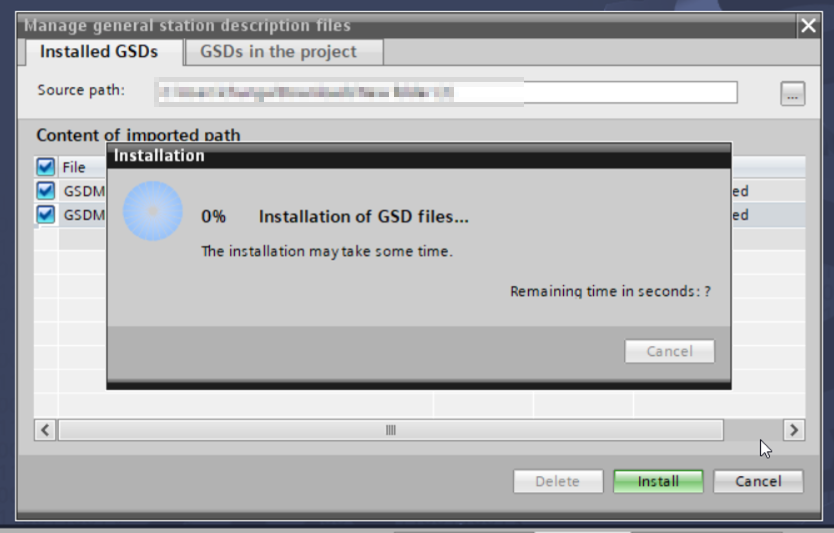Click into the Source path text field
The width and height of the screenshot is (834, 533).
[446, 93]
